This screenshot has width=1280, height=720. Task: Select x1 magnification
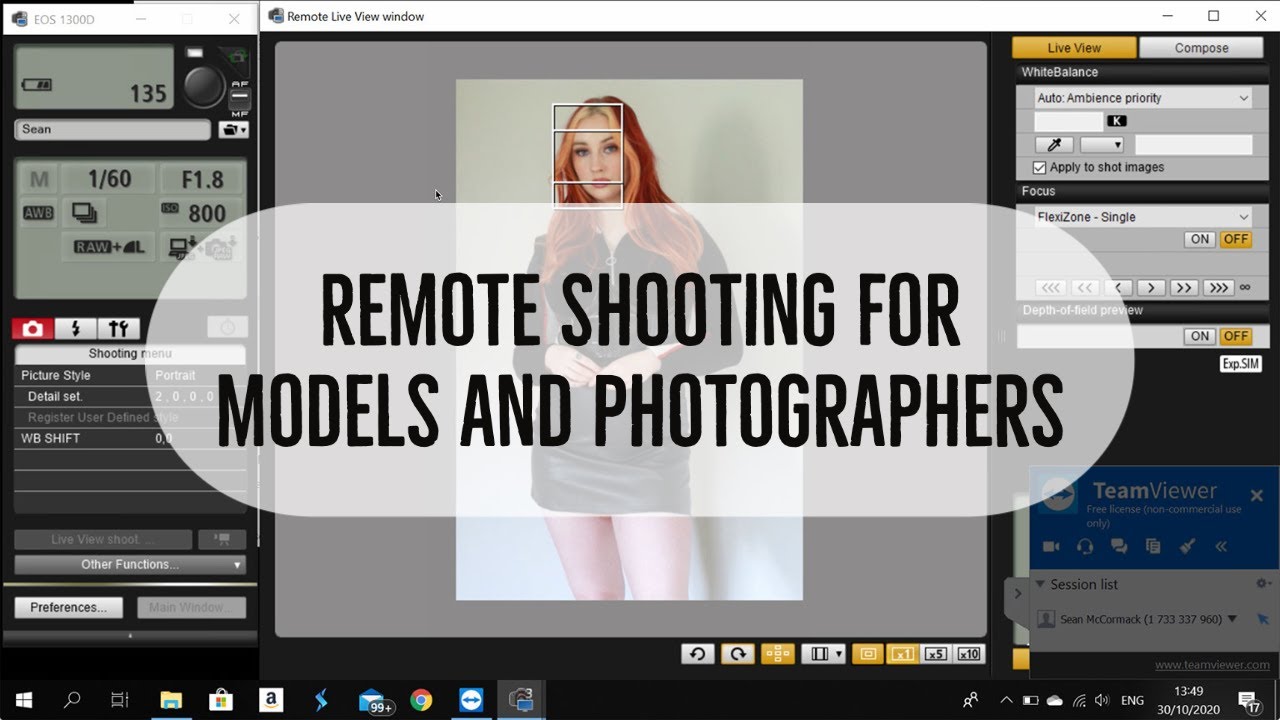901,654
